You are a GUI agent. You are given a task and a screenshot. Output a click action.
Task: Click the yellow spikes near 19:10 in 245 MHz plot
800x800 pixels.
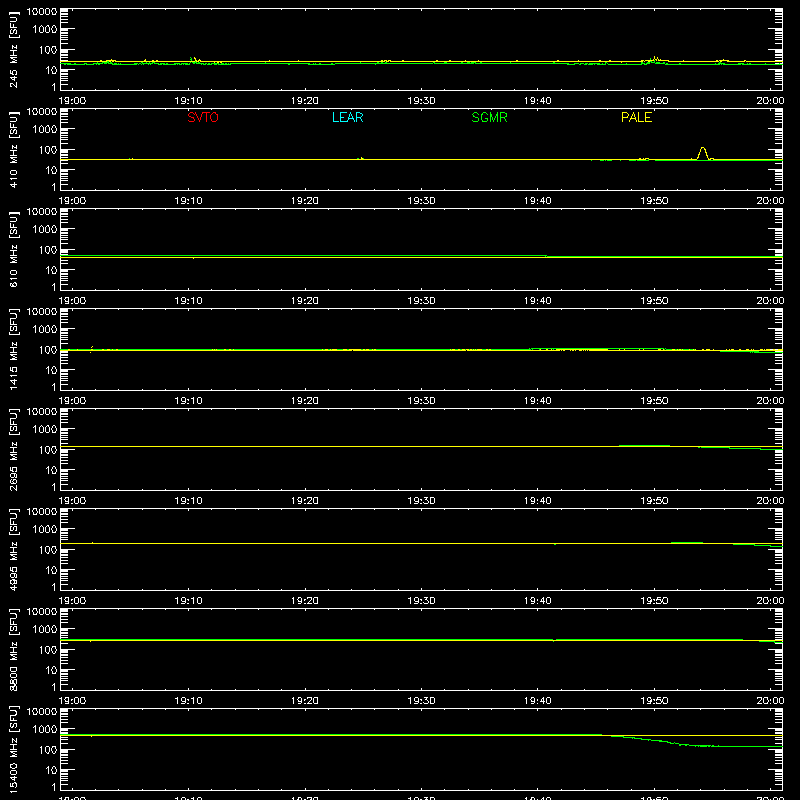tap(195, 60)
